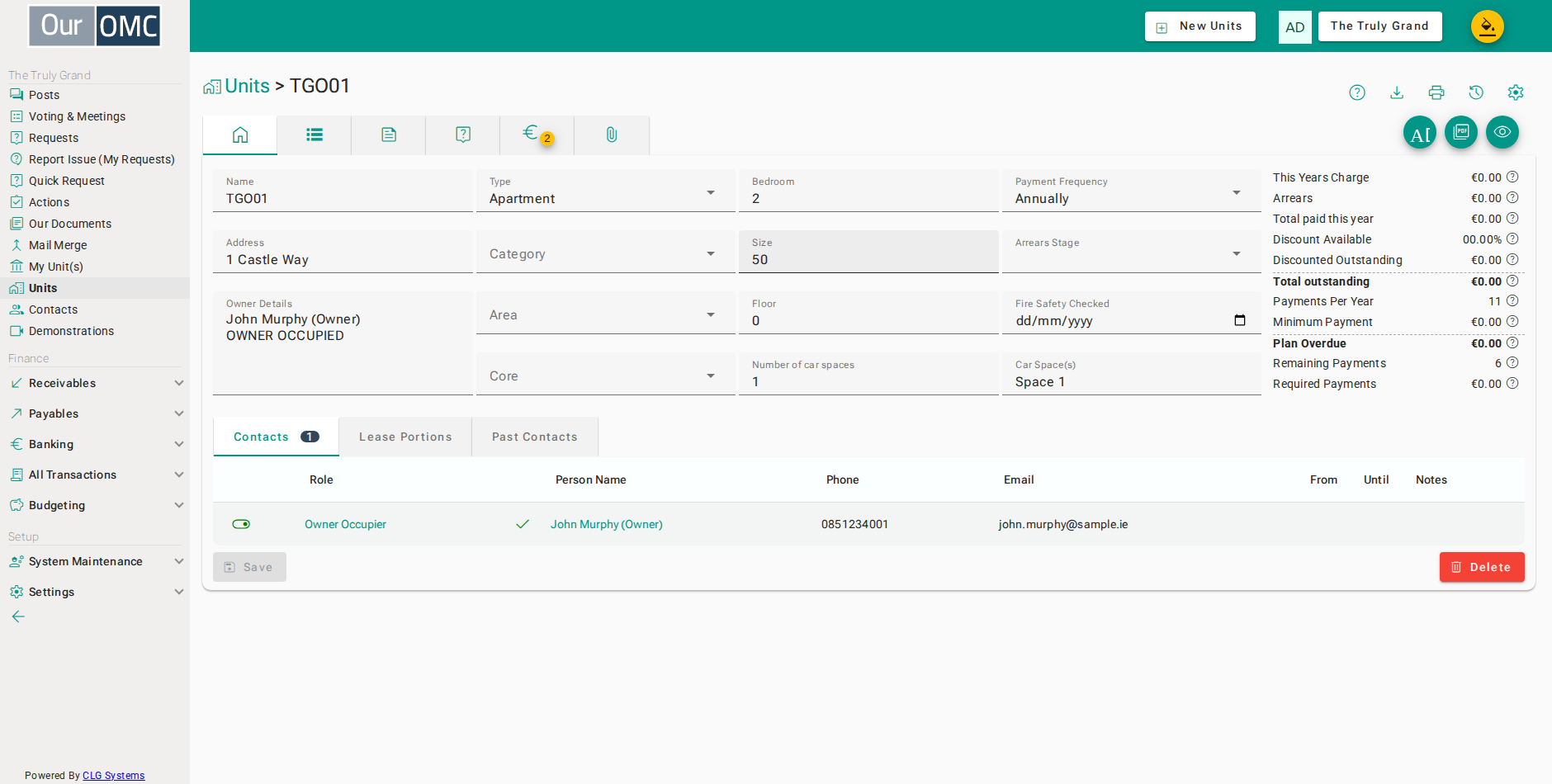The height and width of the screenshot is (784, 1552).
Task: Select the euro tab with badge 2
Action: (x=537, y=135)
